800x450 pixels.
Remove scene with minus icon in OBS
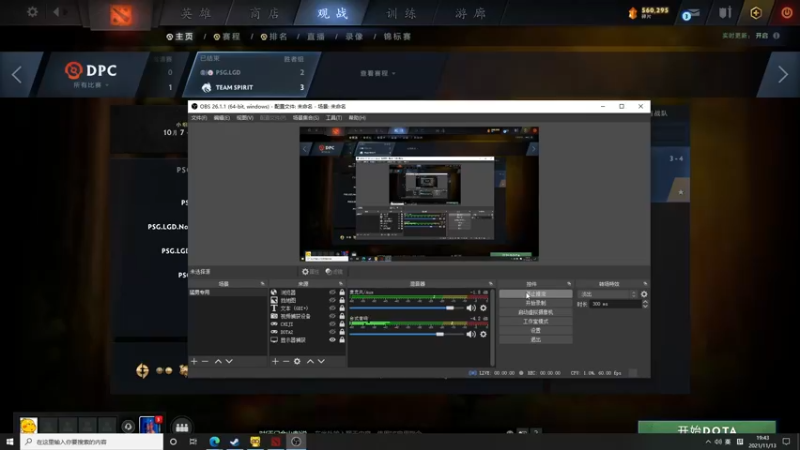205,361
